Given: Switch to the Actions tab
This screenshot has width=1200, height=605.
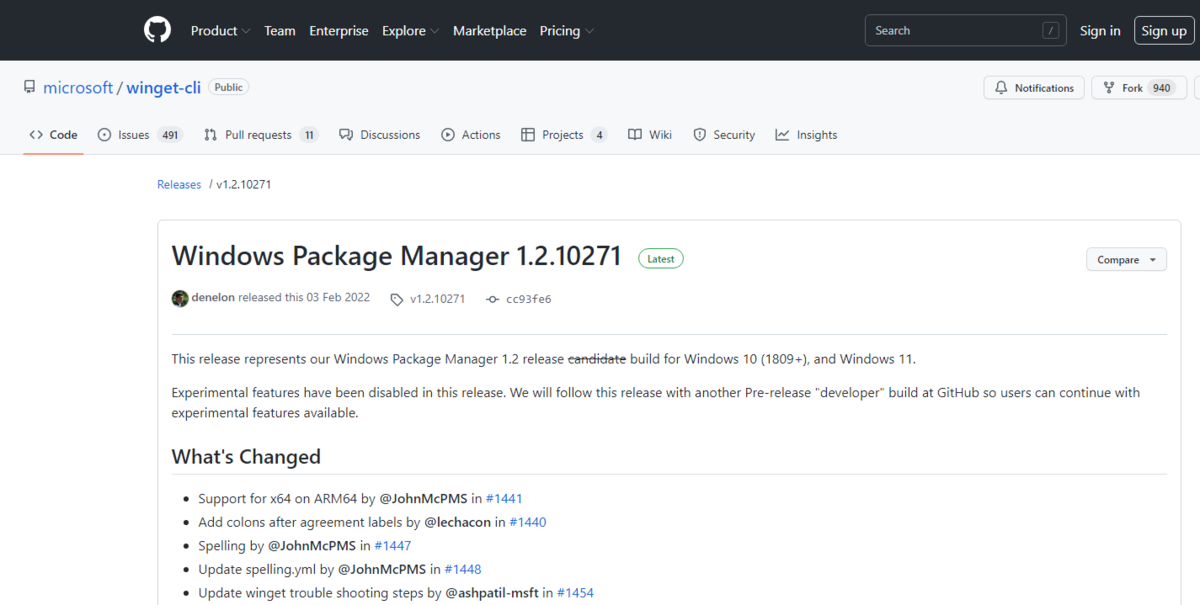Looking at the screenshot, I should 471,135.
